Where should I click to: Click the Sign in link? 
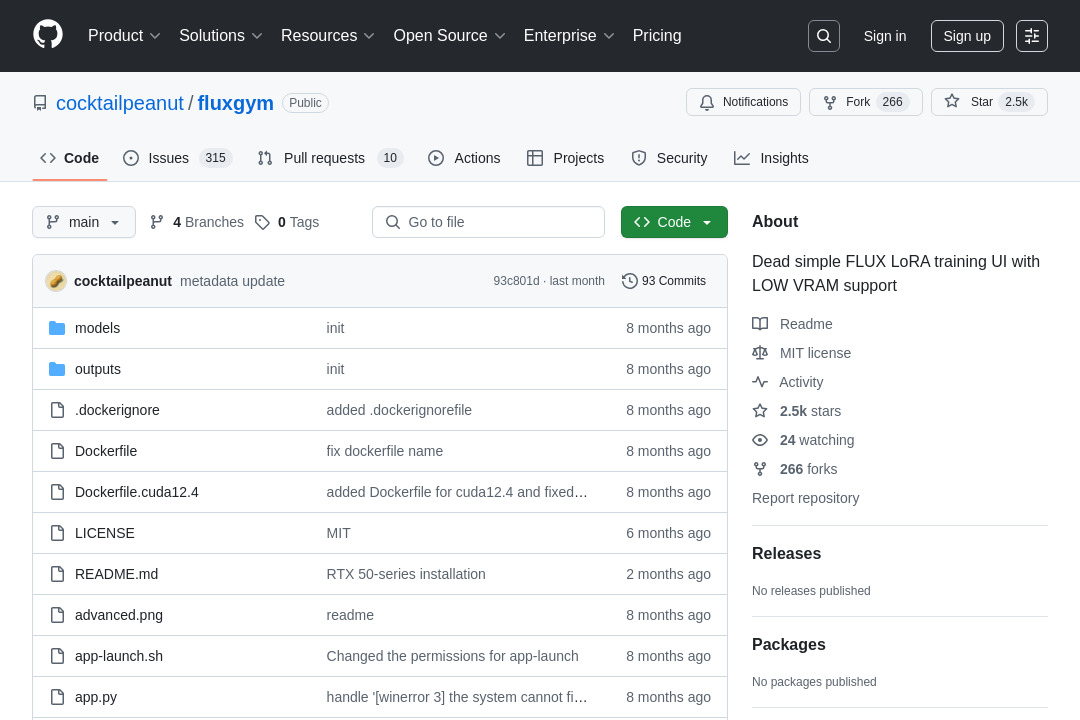(x=885, y=36)
